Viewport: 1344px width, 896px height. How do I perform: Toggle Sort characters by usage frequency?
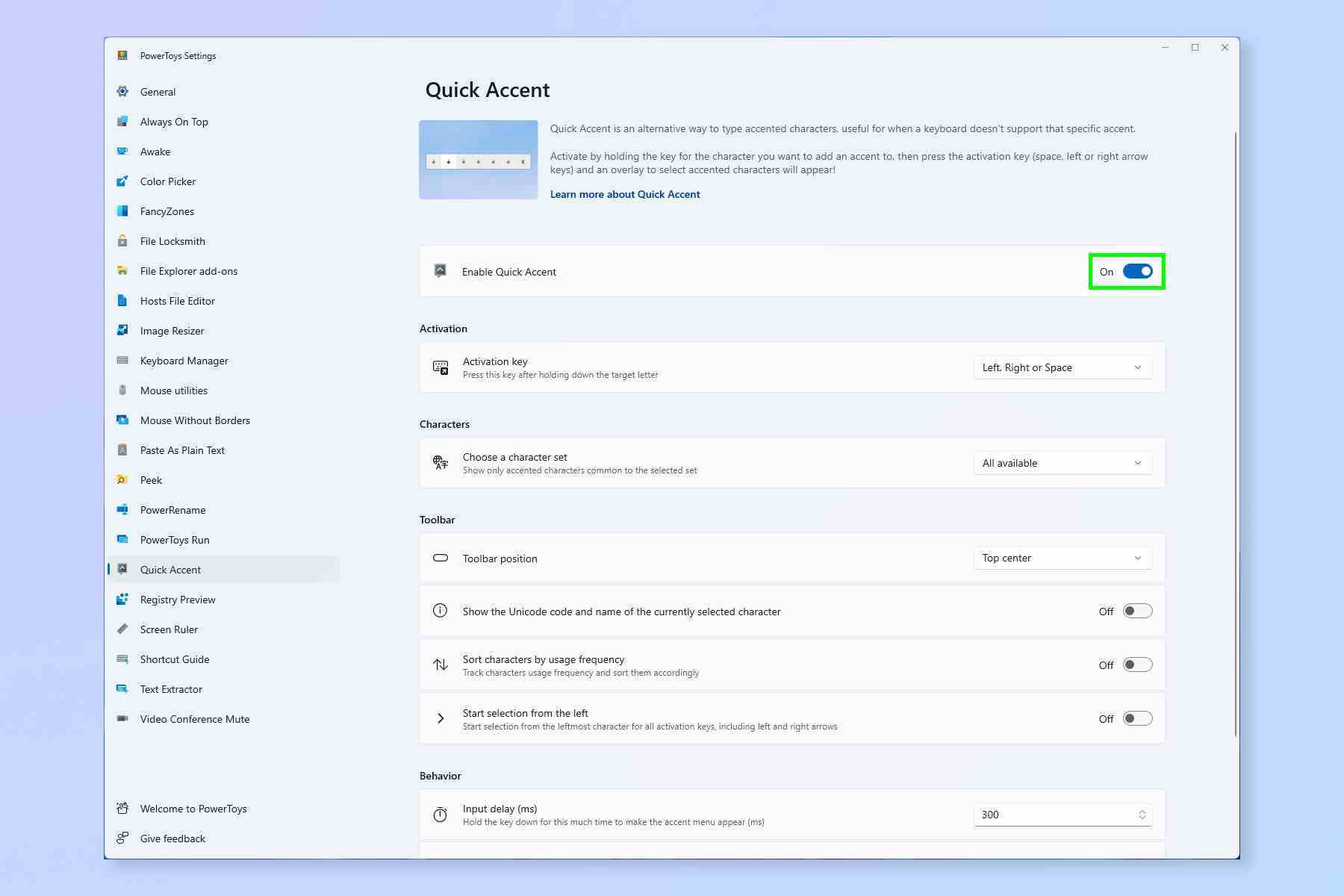(x=1137, y=665)
